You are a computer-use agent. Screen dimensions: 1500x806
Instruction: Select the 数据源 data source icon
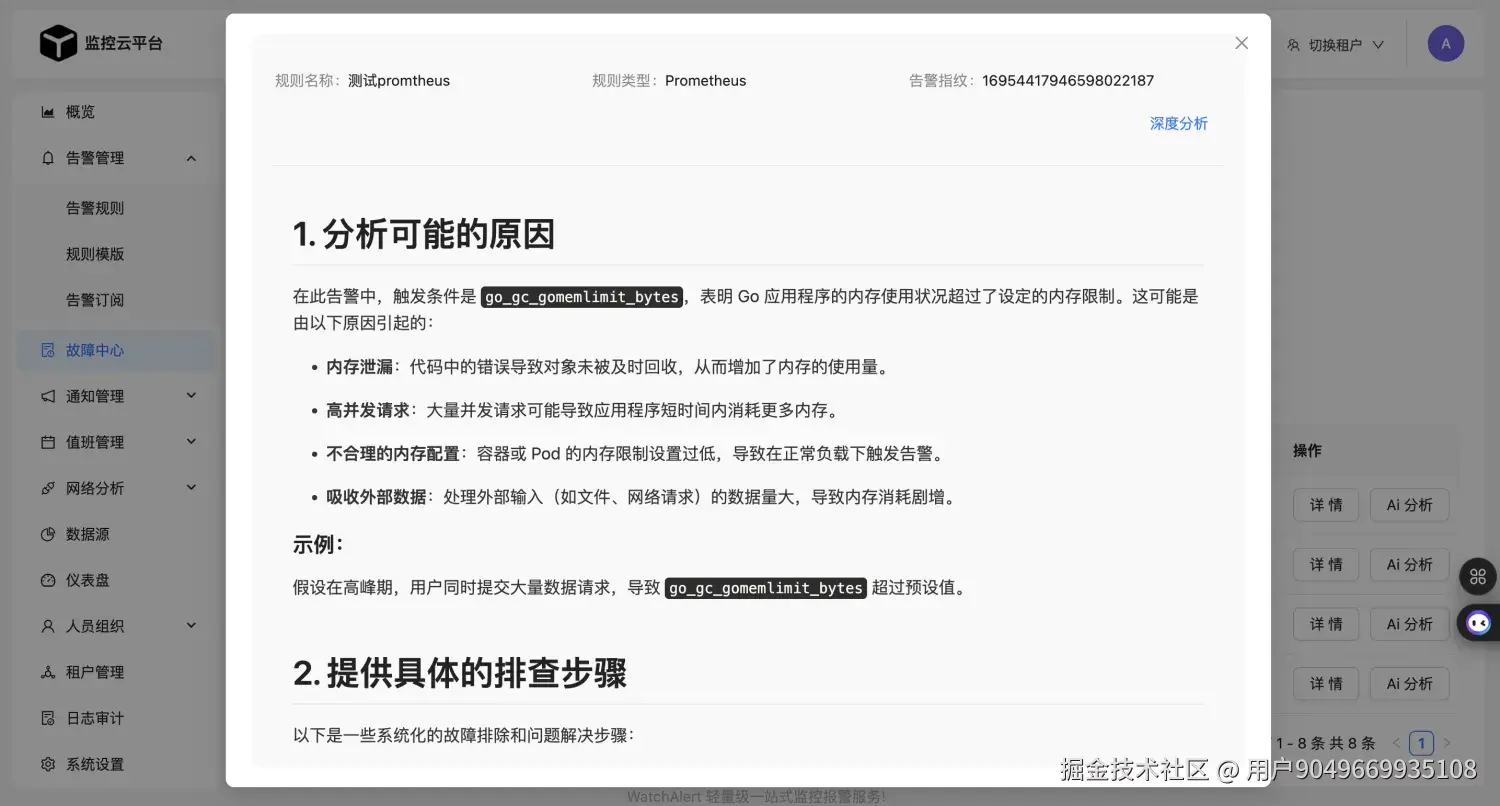point(47,534)
